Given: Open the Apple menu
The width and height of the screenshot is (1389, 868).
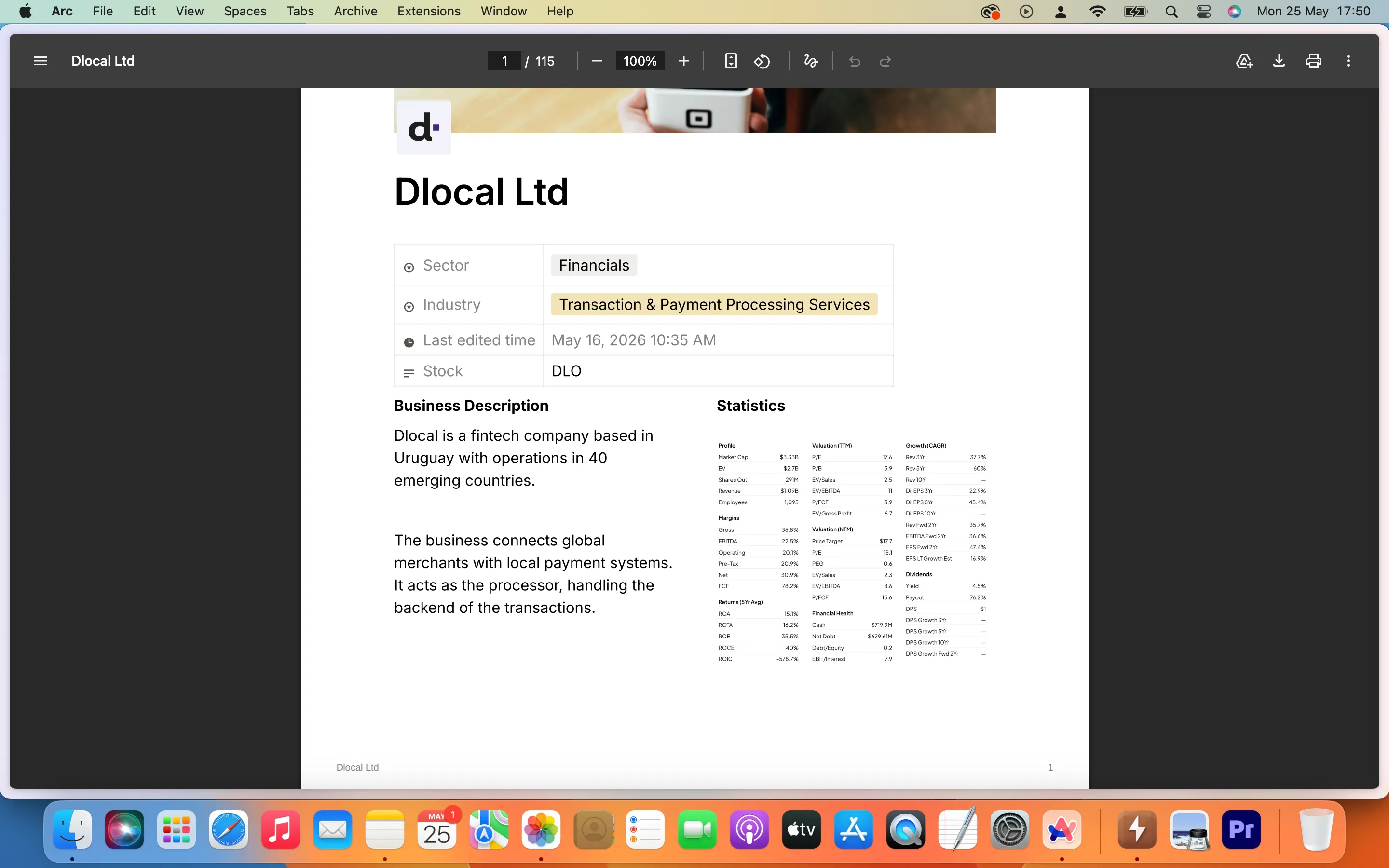Looking at the screenshot, I should click(x=26, y=12).
